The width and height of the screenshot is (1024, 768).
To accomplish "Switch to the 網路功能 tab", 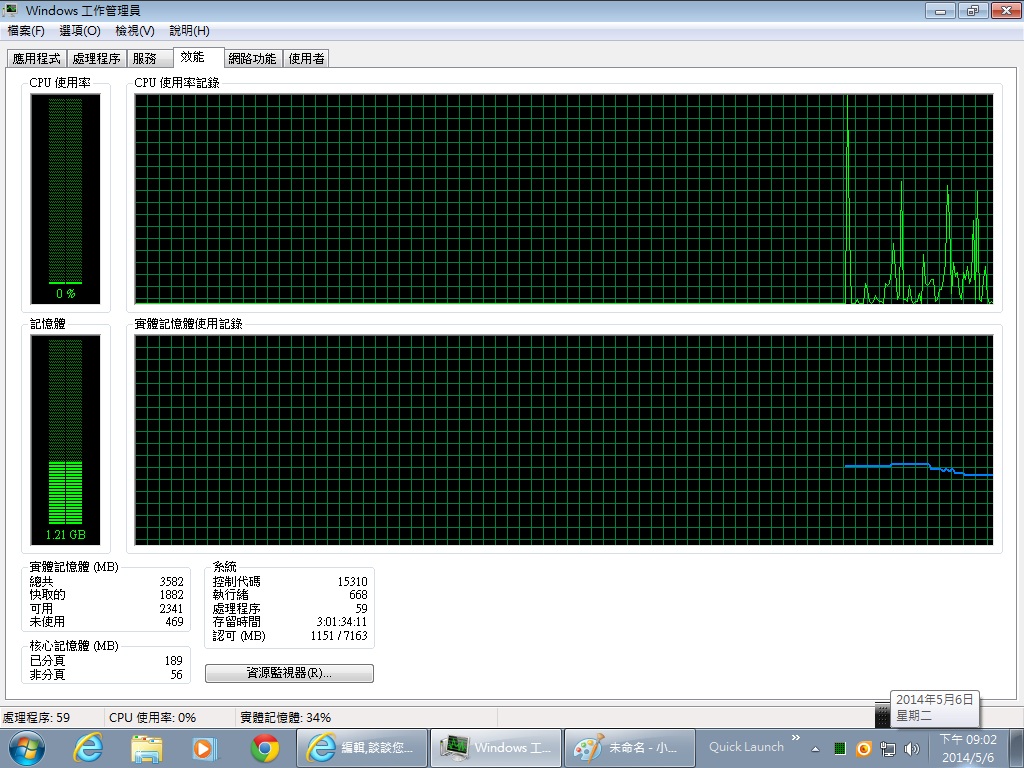I will 253,59.
